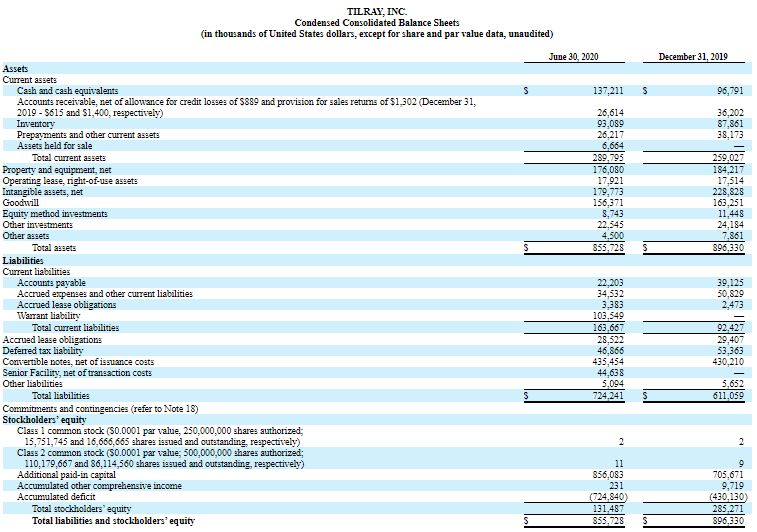Click the Stockholders' equity section heading
The width and height of the screenshot is (757, 532).
43,420
